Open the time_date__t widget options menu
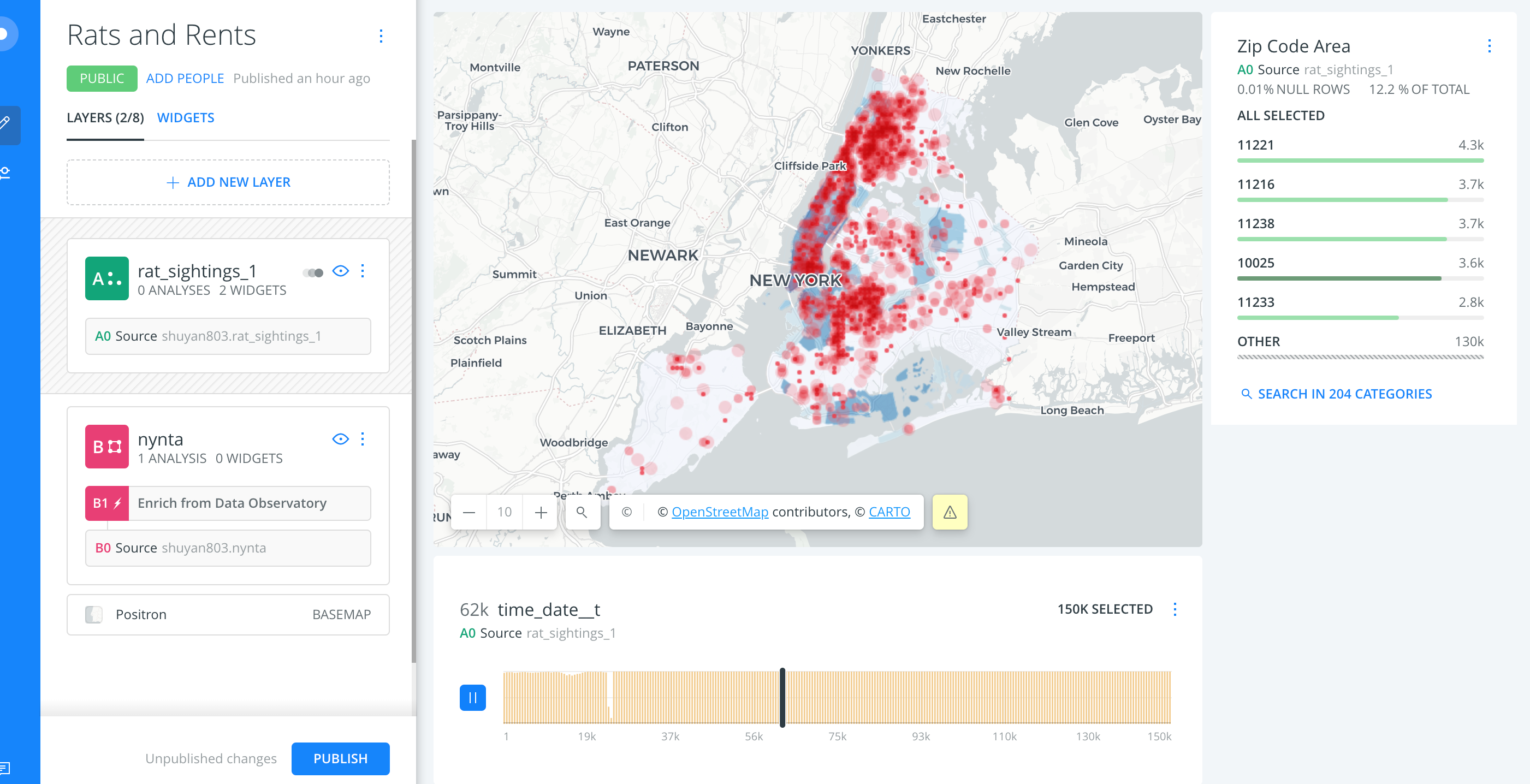This screenshot has height=784, width=1530. [x=1174, y=609]
